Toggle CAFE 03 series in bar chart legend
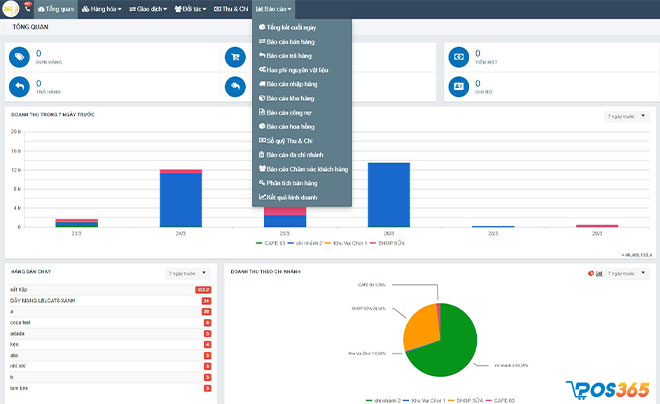The height and width of the screenshot is (404, 660). [x=271, y=243]
